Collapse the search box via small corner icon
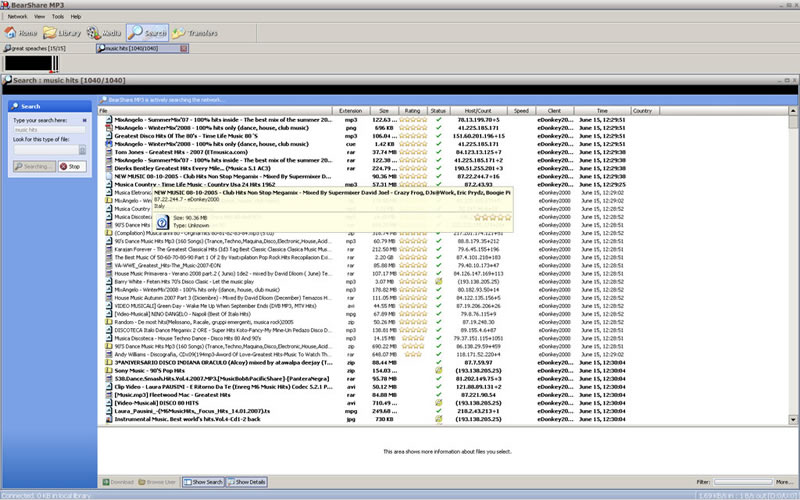The image size is (800, 500). click(85, 120)
